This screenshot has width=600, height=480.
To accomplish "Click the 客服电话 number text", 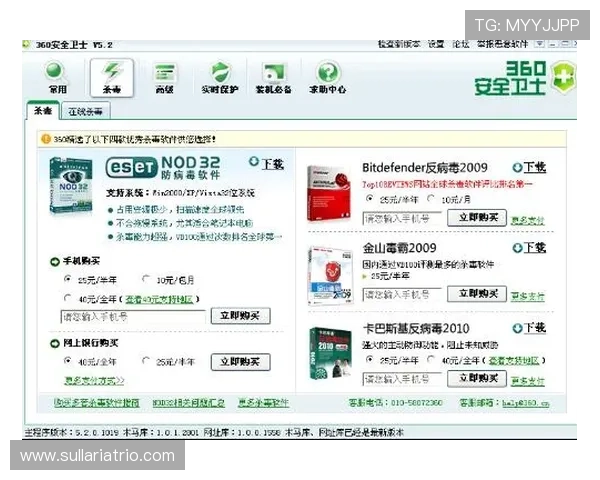I will click(396, 403).
